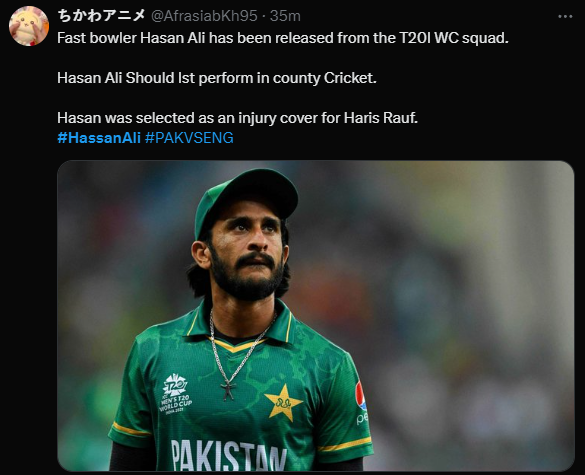
Task: Click the PAKISTAN lettering on the jersey
Action: coord(228,455)
